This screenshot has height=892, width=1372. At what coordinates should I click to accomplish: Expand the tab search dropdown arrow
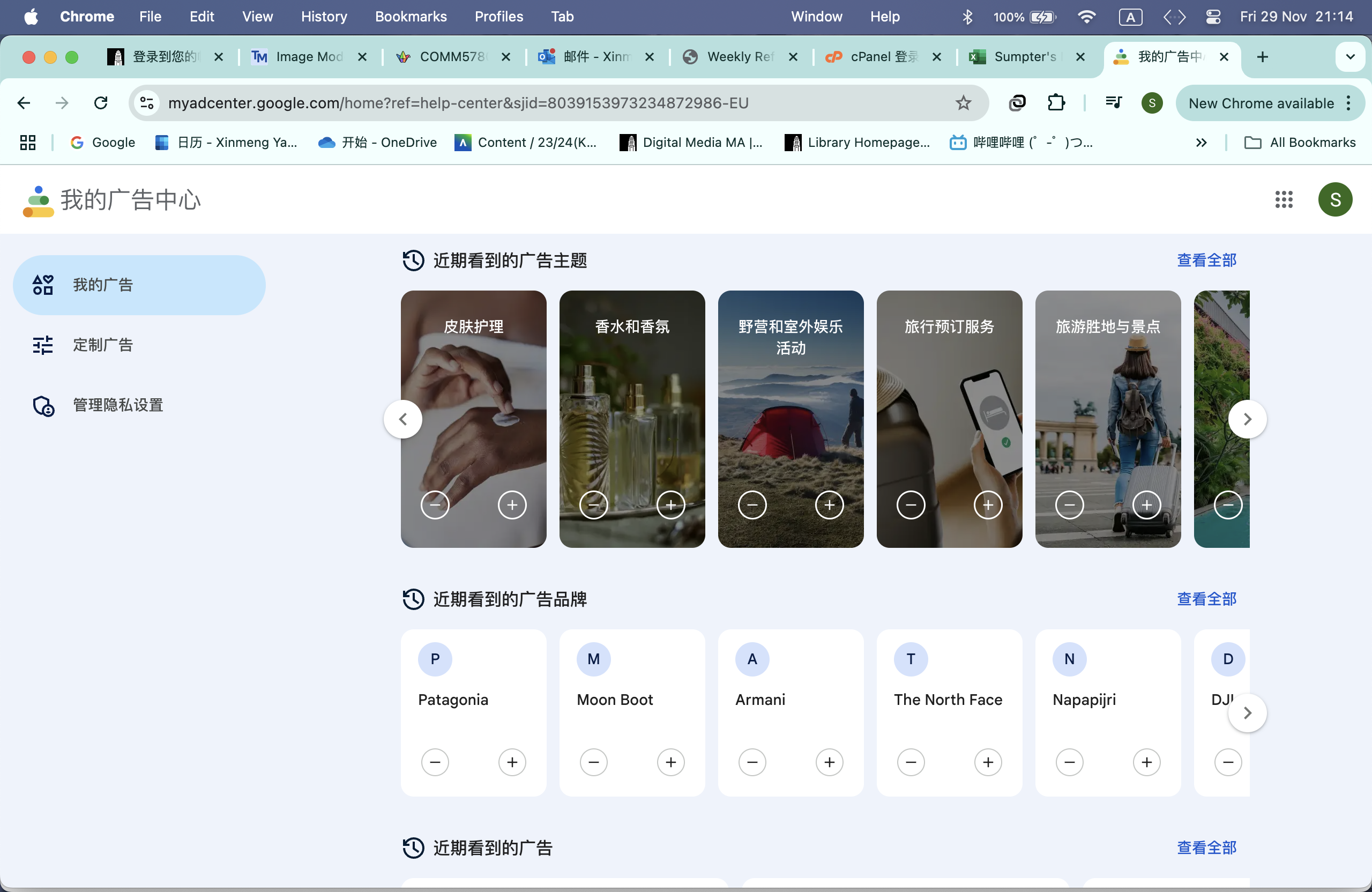click(x=1349, y=56)
